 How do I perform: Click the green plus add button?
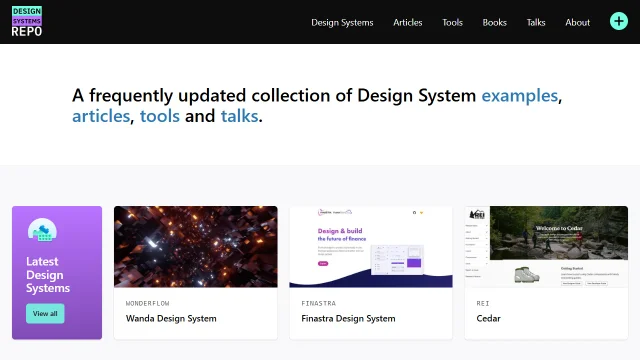[619, 21]
